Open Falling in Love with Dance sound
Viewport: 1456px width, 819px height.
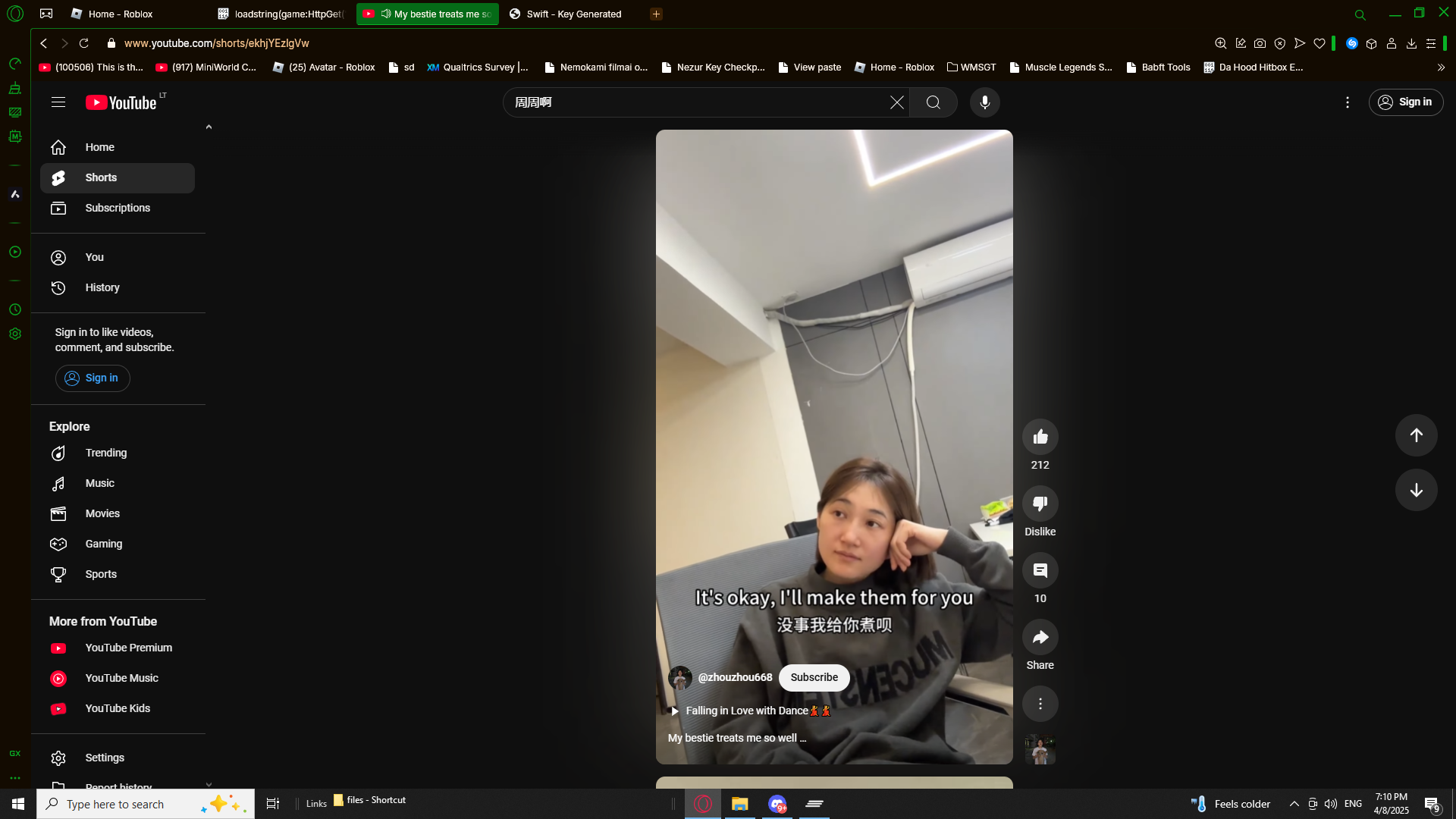click(x=747, y=711)
